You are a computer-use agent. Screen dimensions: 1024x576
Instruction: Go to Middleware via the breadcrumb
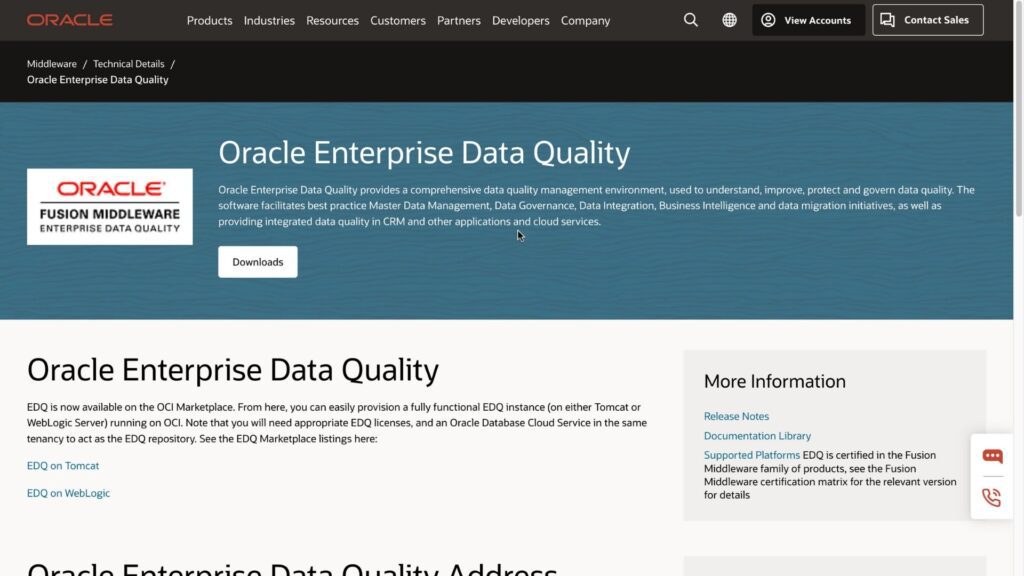pyautogui.click(x=51, y=63)
